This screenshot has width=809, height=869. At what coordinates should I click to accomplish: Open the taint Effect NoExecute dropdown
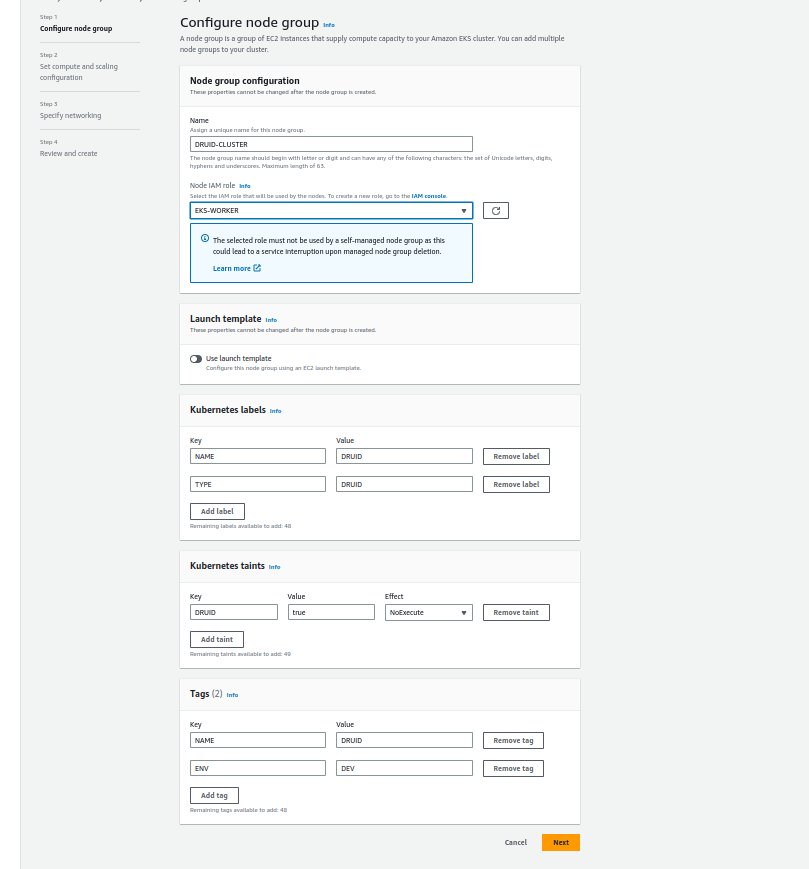pyautogui.click(x=428, y=612)
